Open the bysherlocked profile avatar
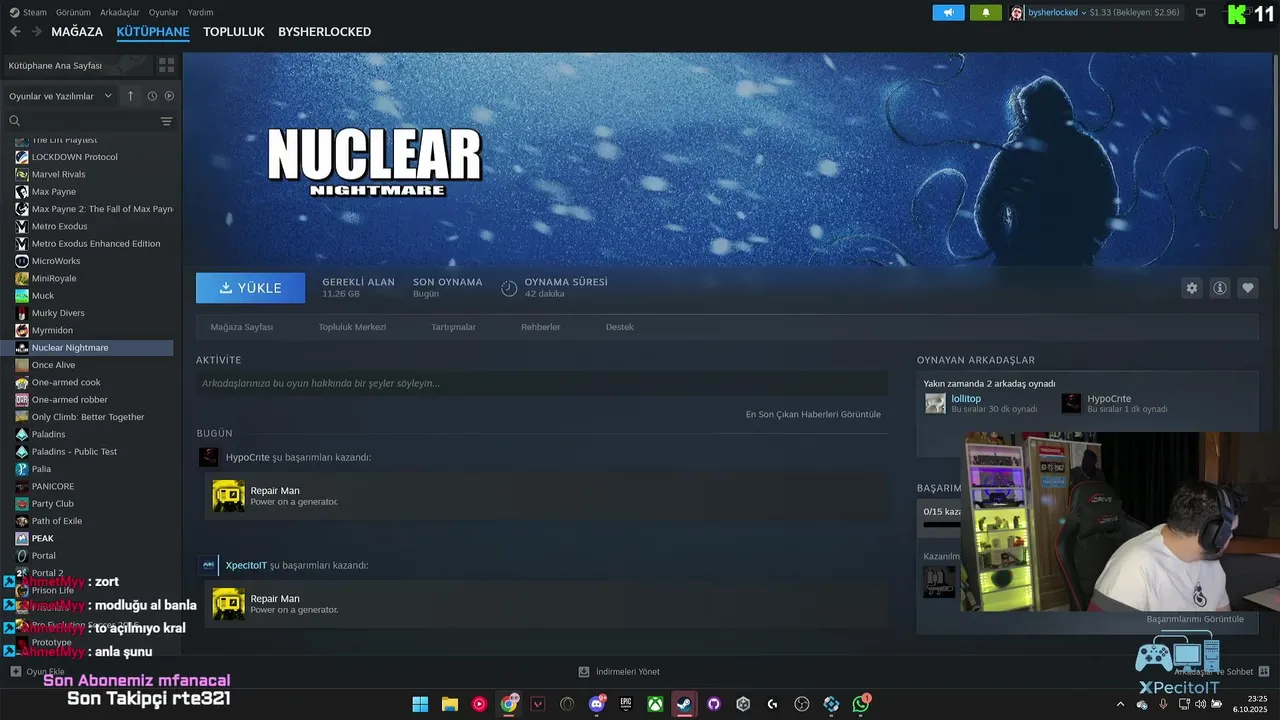The image size is (1280, 720). (1017, 12)
